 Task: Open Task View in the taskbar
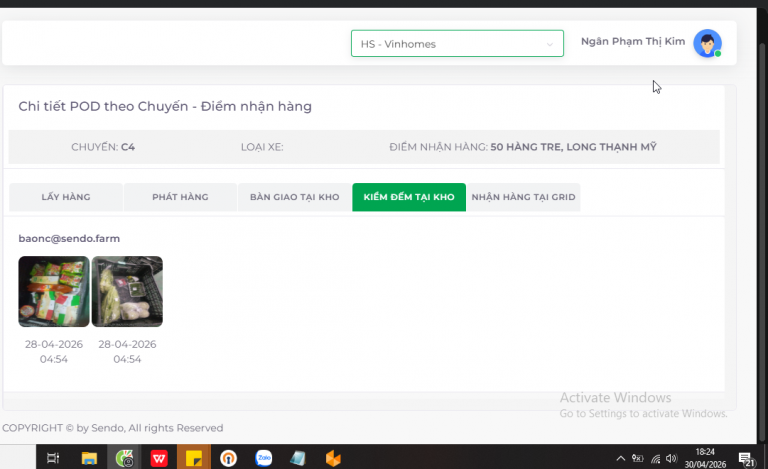[53, 458]
